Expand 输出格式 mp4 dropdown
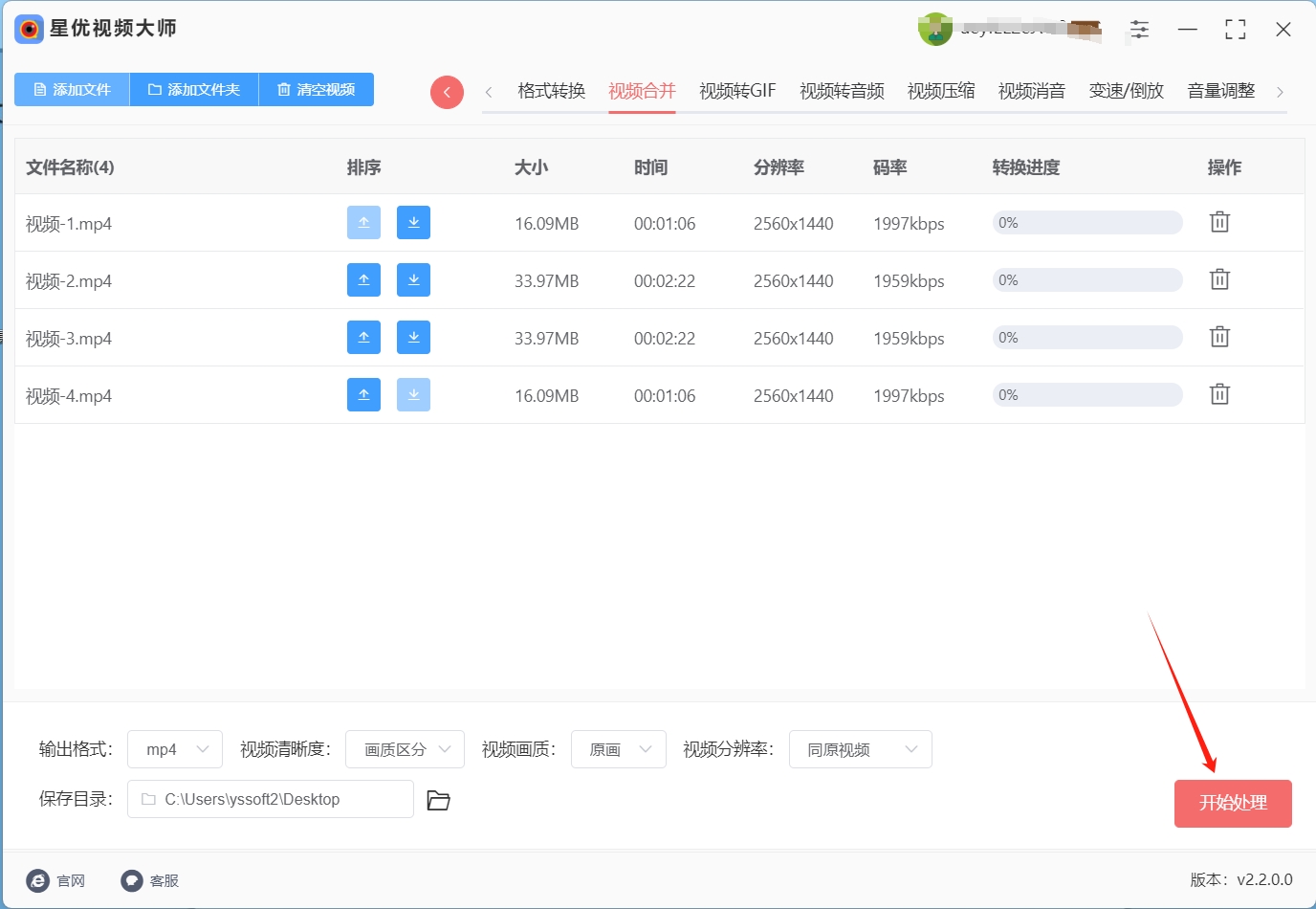Screen dimensions: 1316x909 pyautogui.click(x=175, y=749)
